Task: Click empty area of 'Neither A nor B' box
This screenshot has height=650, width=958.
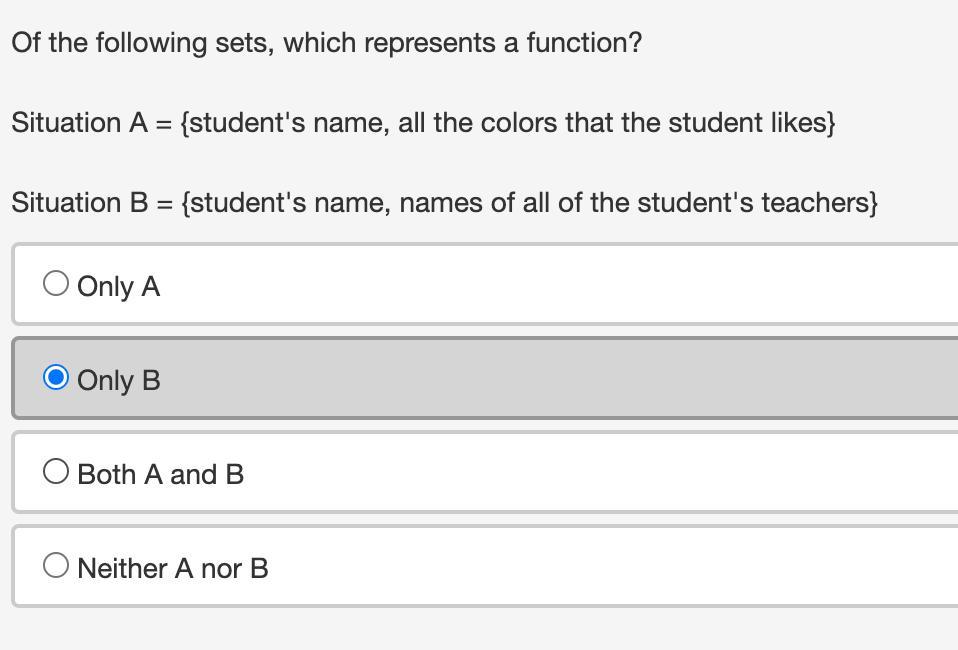Action: point(600,567)
